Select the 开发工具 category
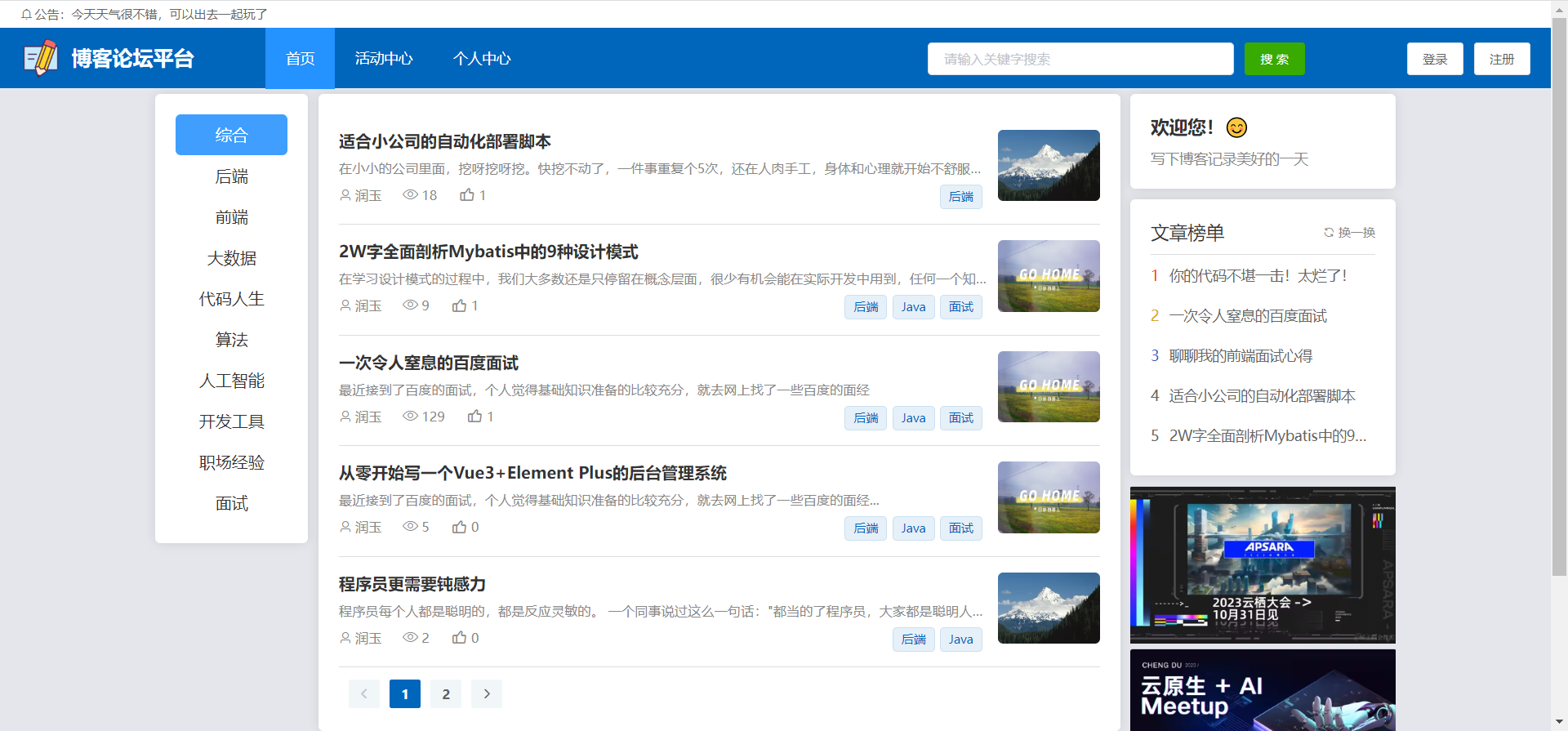Viewport: 1568px width, 731px height. coord(231,421)
